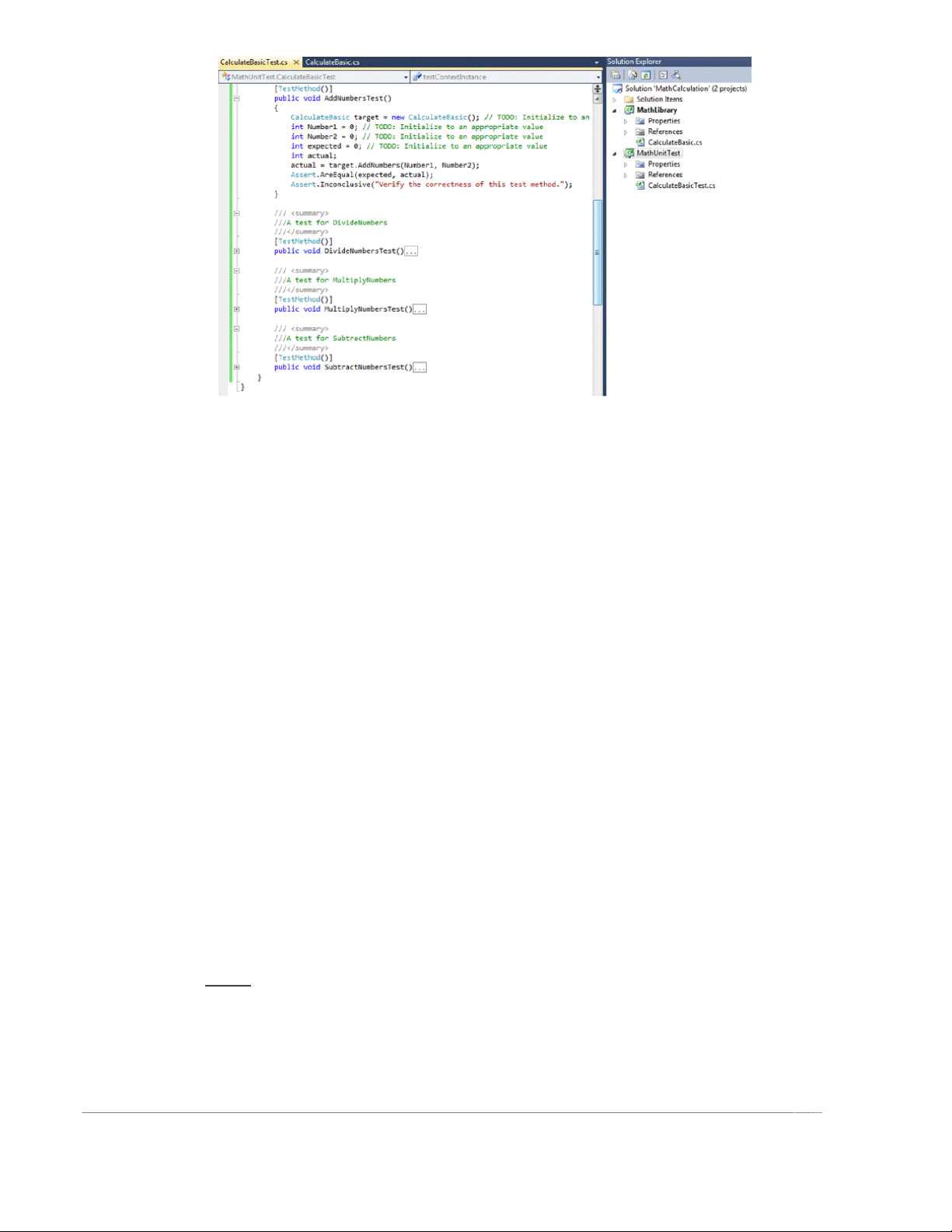Expand the collapsed SubtractNumbersTest method
The width and height of the screenshot is (952, 1232).
click(237, 367)
